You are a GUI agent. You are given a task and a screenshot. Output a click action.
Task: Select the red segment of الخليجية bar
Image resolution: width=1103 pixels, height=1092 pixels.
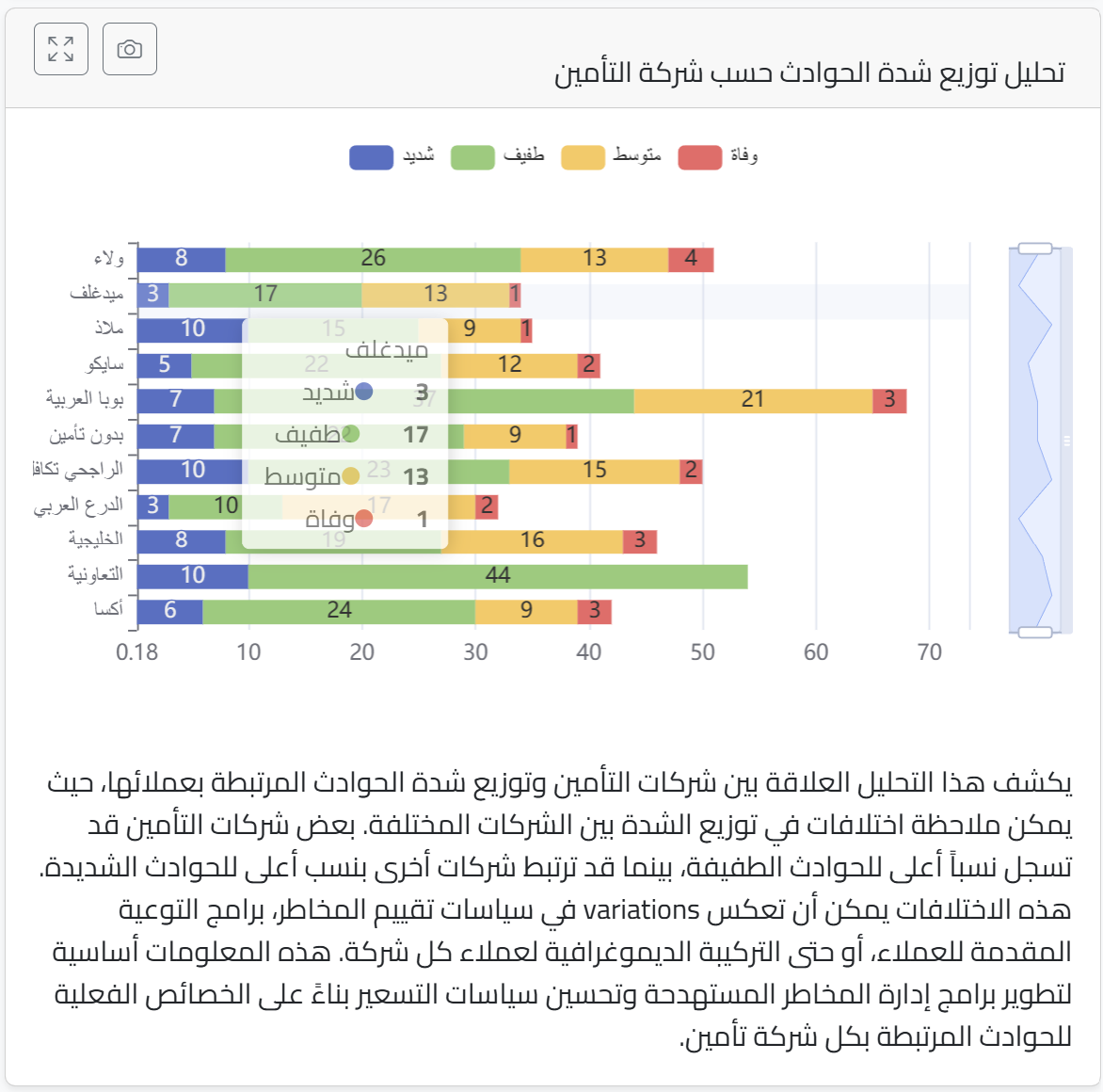[x=639, y=539]
